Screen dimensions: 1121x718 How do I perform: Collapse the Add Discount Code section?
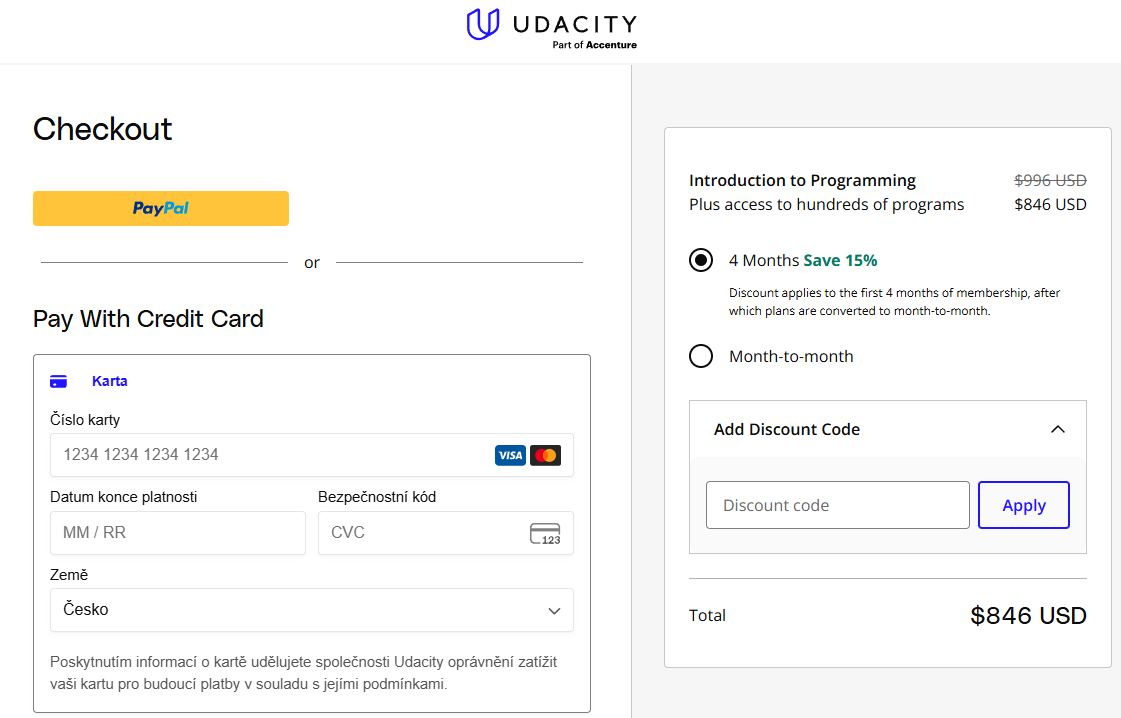coord(1057,428)
